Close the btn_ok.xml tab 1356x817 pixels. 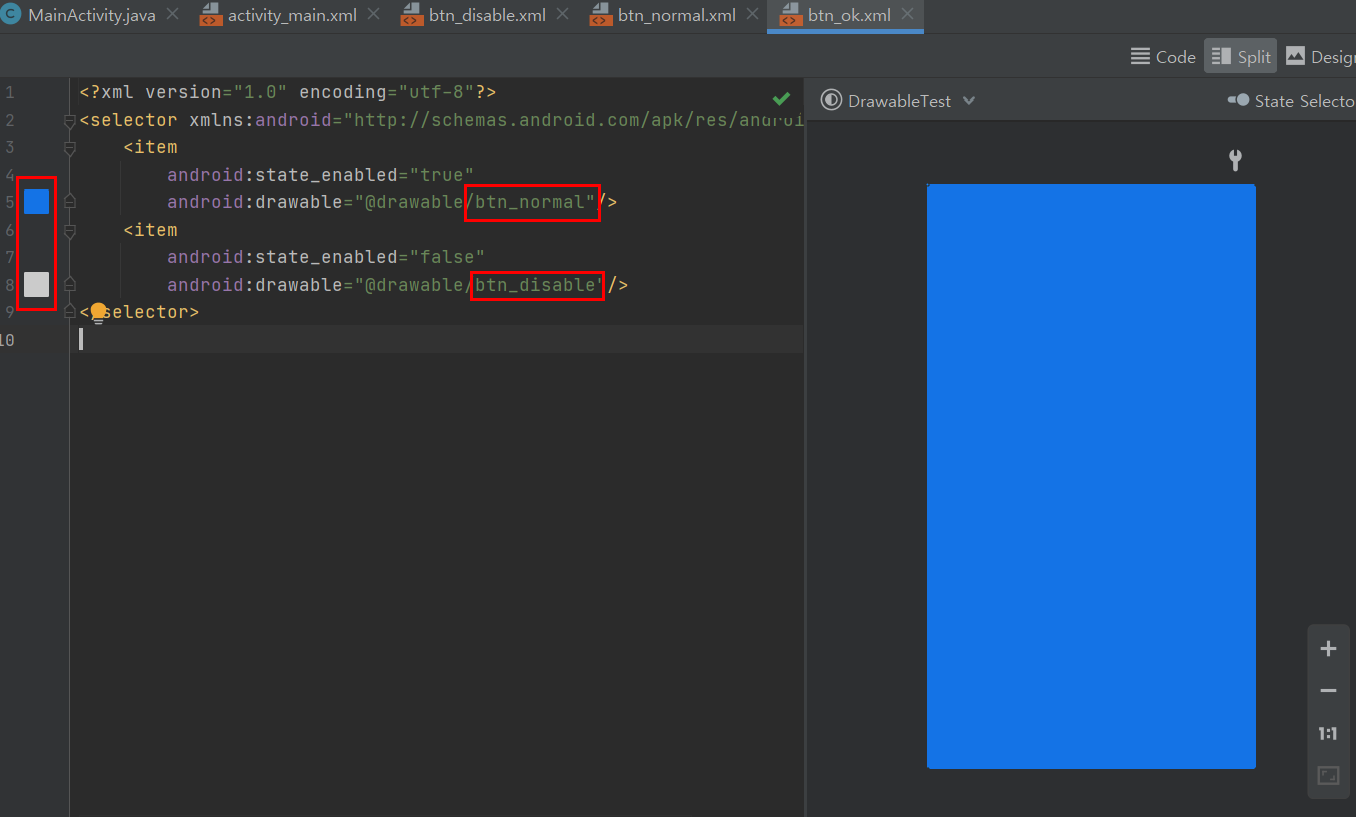click(x=907, y=15)
